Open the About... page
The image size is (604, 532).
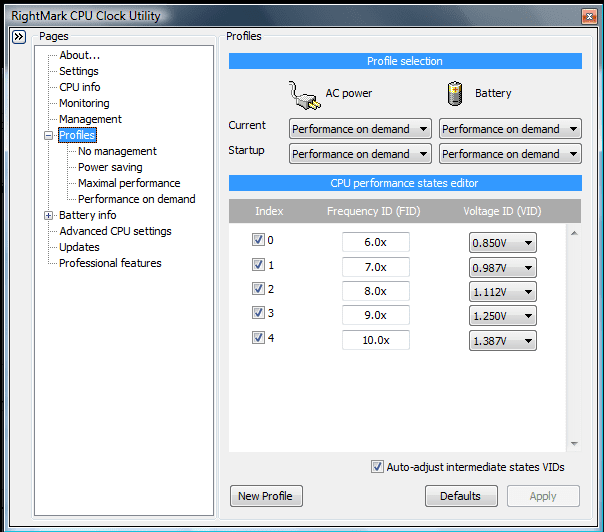pos(80,55)
